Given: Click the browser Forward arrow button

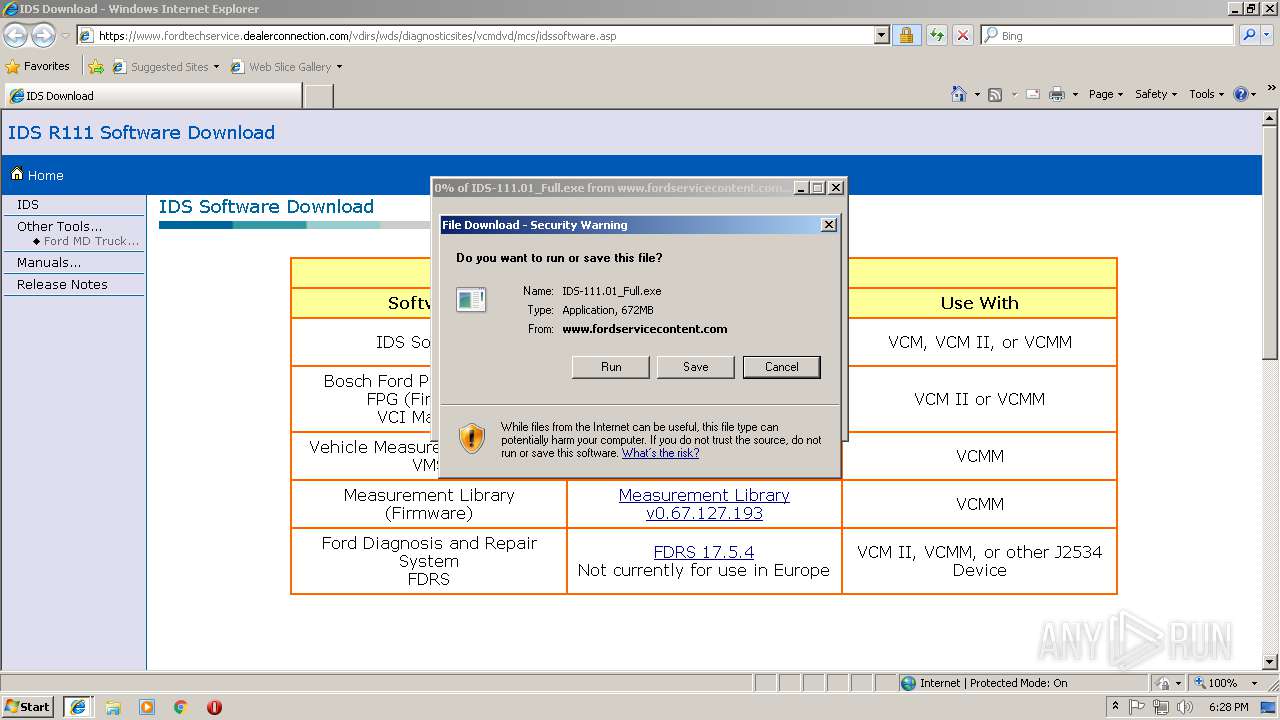Looking at the screenshot, I should [x=43, y=35].
